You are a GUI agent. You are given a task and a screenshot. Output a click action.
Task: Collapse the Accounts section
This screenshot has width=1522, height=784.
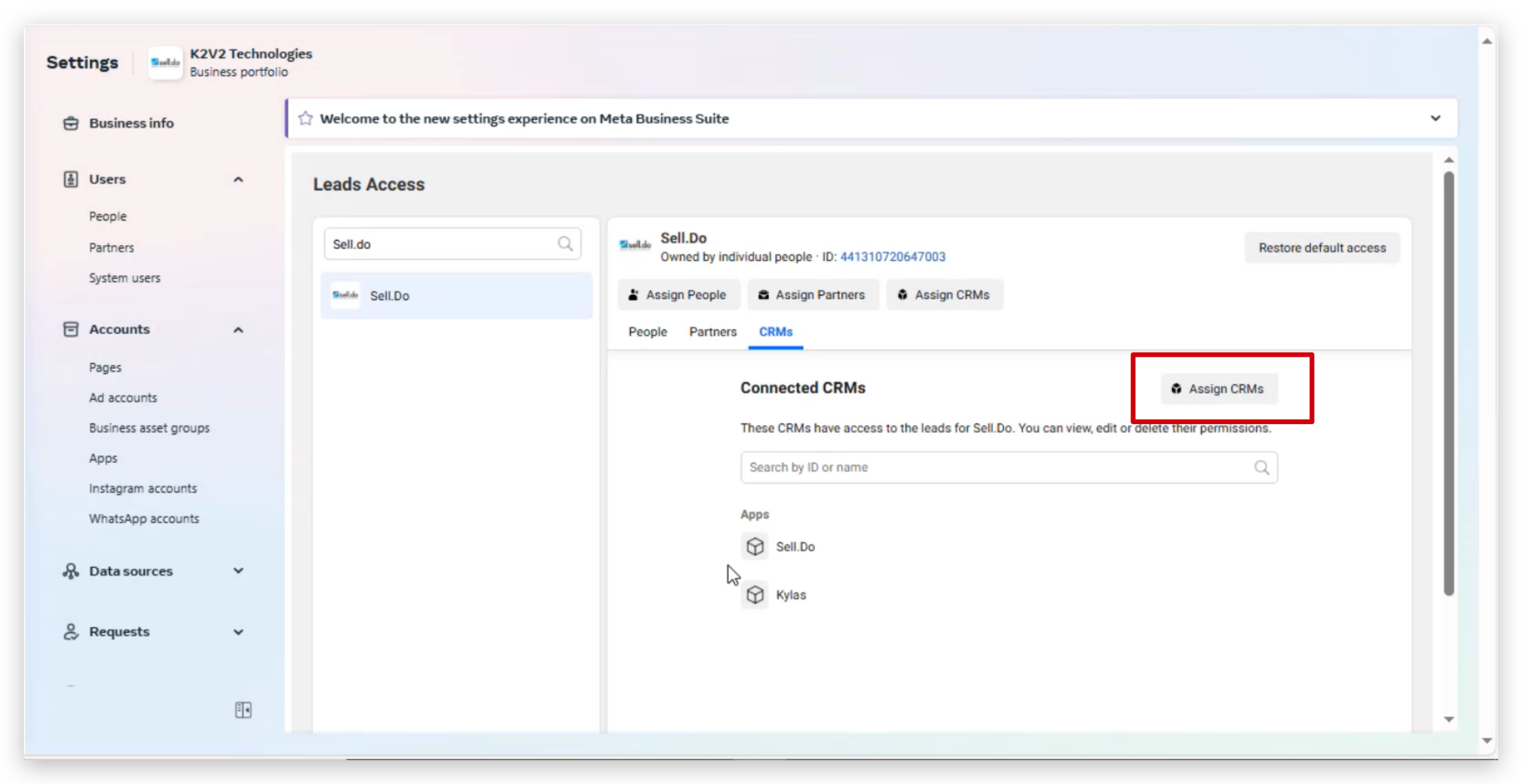238,329
